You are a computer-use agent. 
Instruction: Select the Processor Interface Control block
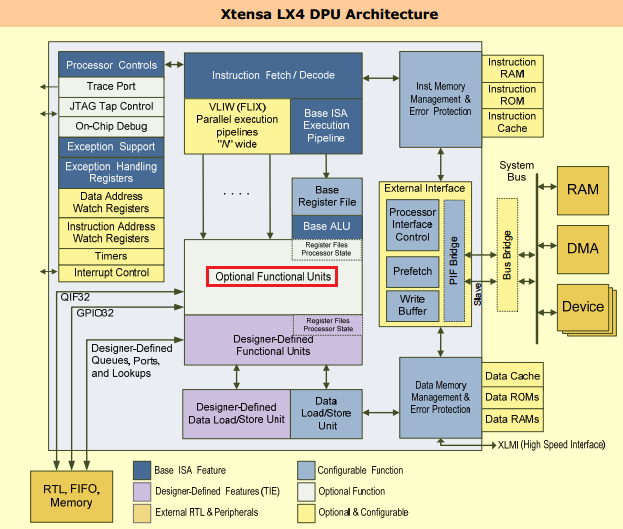coord(412,225)
